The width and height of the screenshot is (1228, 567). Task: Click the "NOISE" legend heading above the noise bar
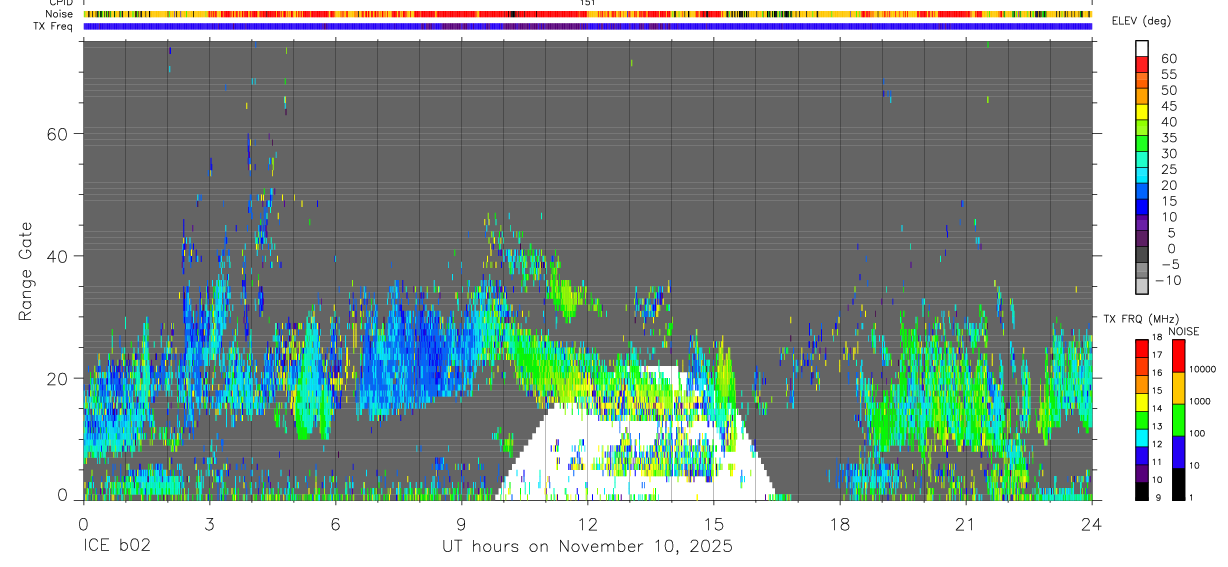[x=1184, y=331]
